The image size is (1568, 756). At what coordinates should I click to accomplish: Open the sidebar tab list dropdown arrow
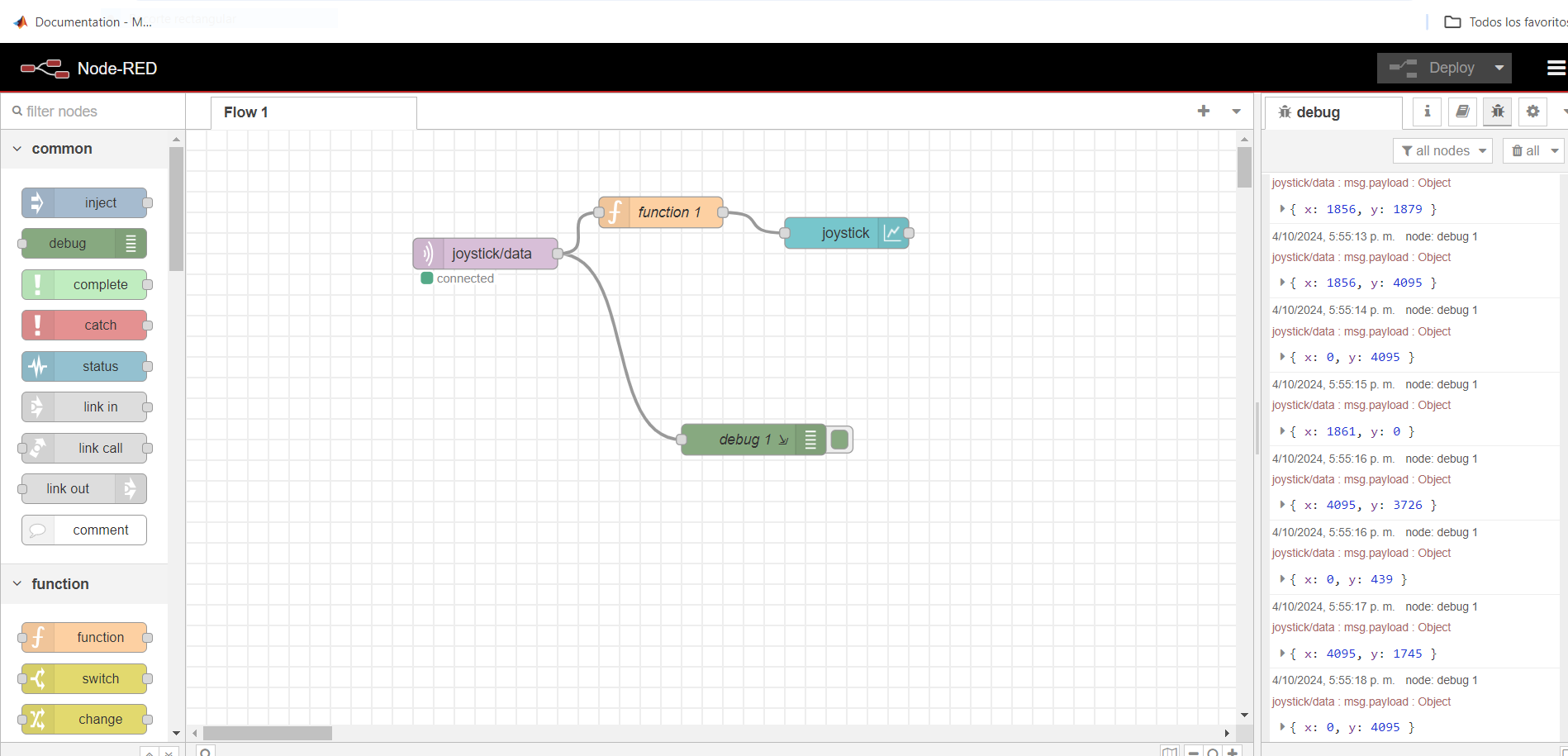pyautogui.click(x=1563, y=112)
